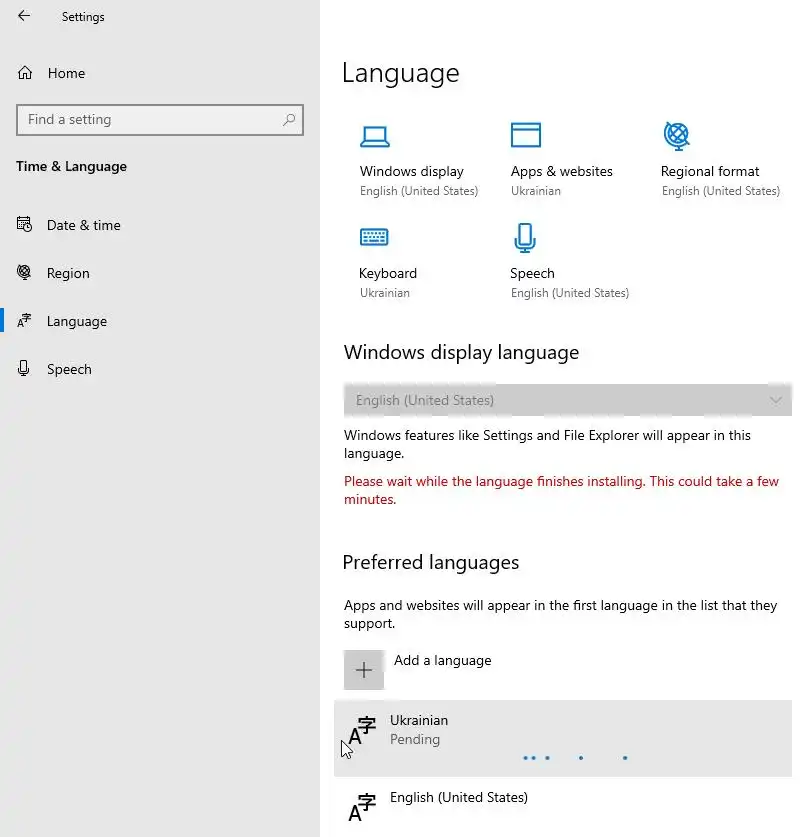Click the Settings window title text
Screen dimensions: 800x837
pos(83,17)
